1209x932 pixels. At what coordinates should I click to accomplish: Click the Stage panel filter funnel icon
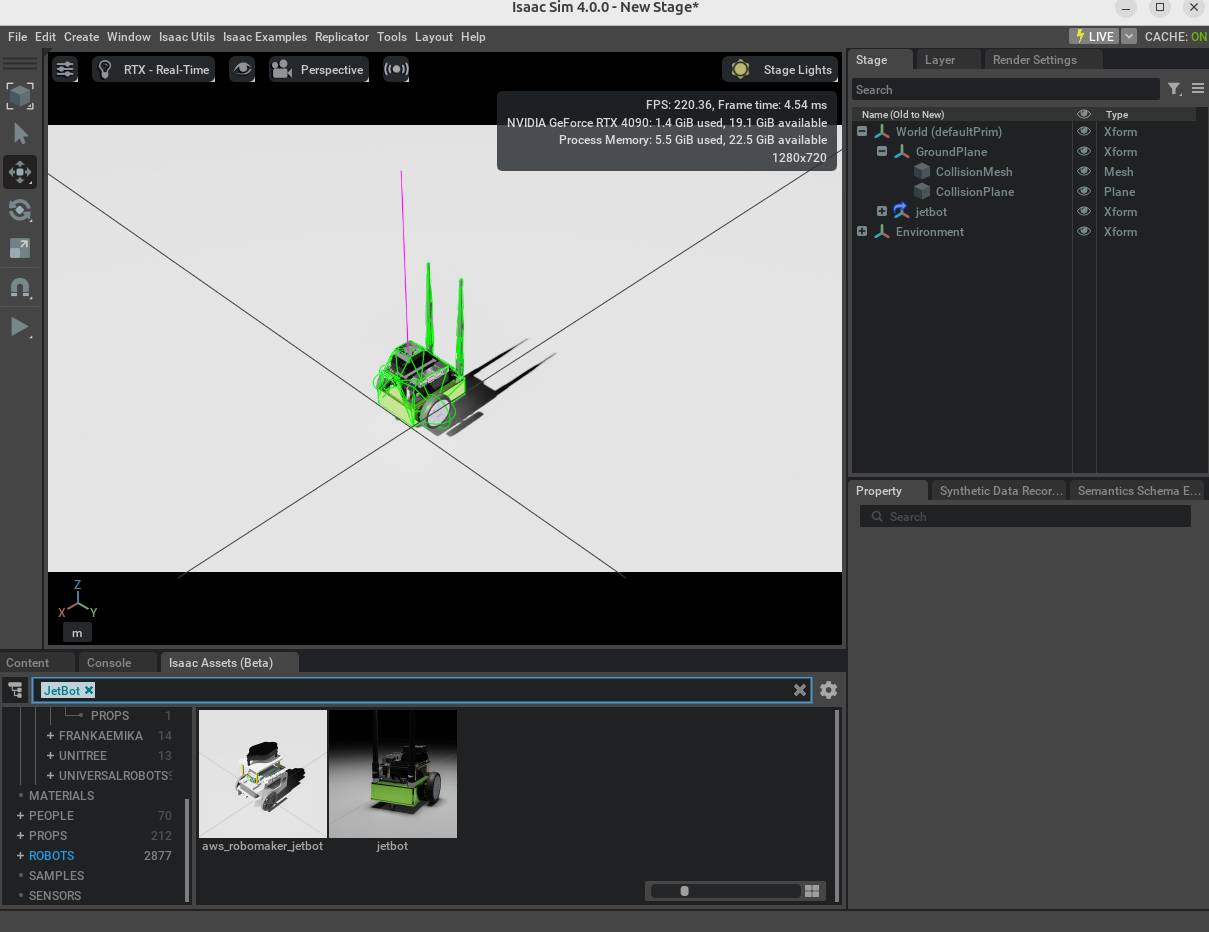[x=1175, y=89]
